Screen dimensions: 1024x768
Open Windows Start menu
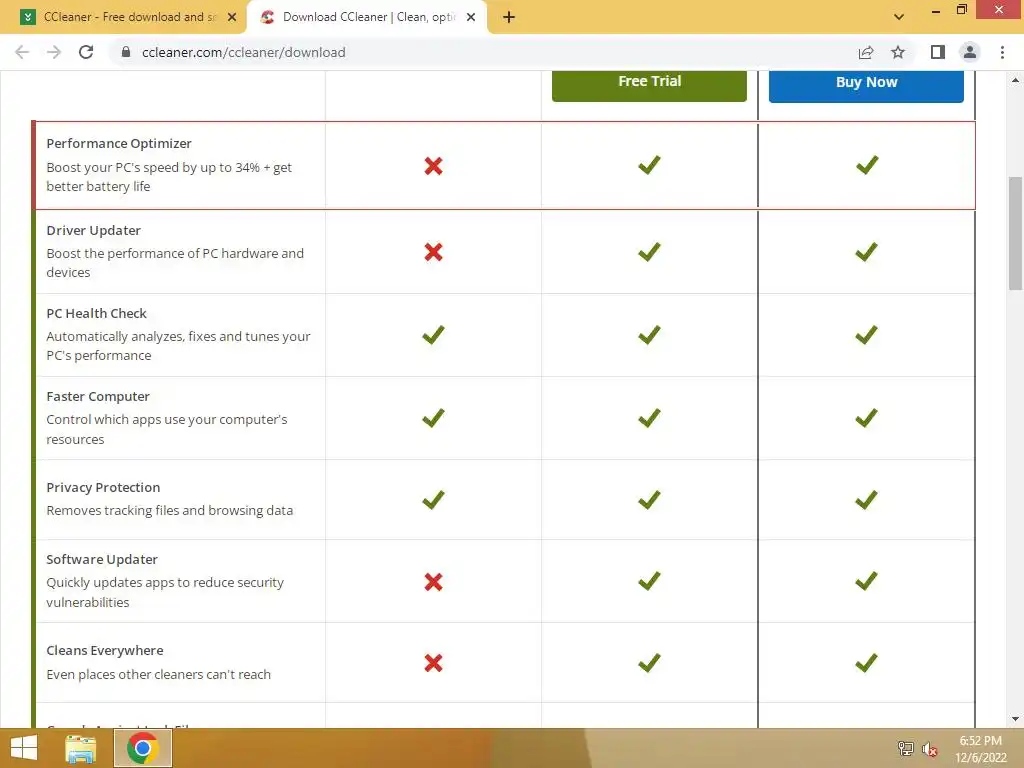(24, 748)
